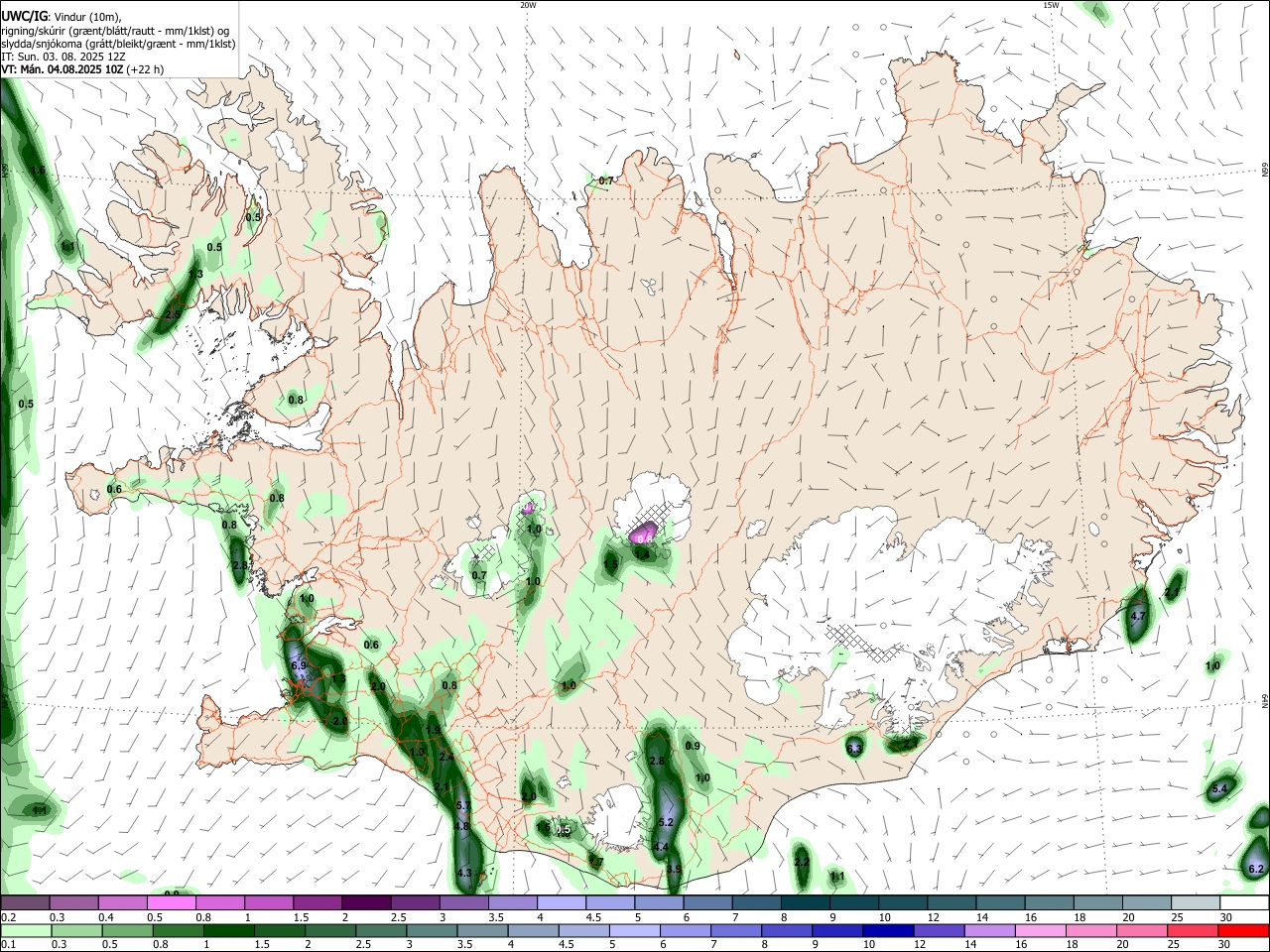The image size is (1270, 952).
Task: Click the 5.4 rainfall value offshore in the southeast
Action: [x=1220, y=788]
